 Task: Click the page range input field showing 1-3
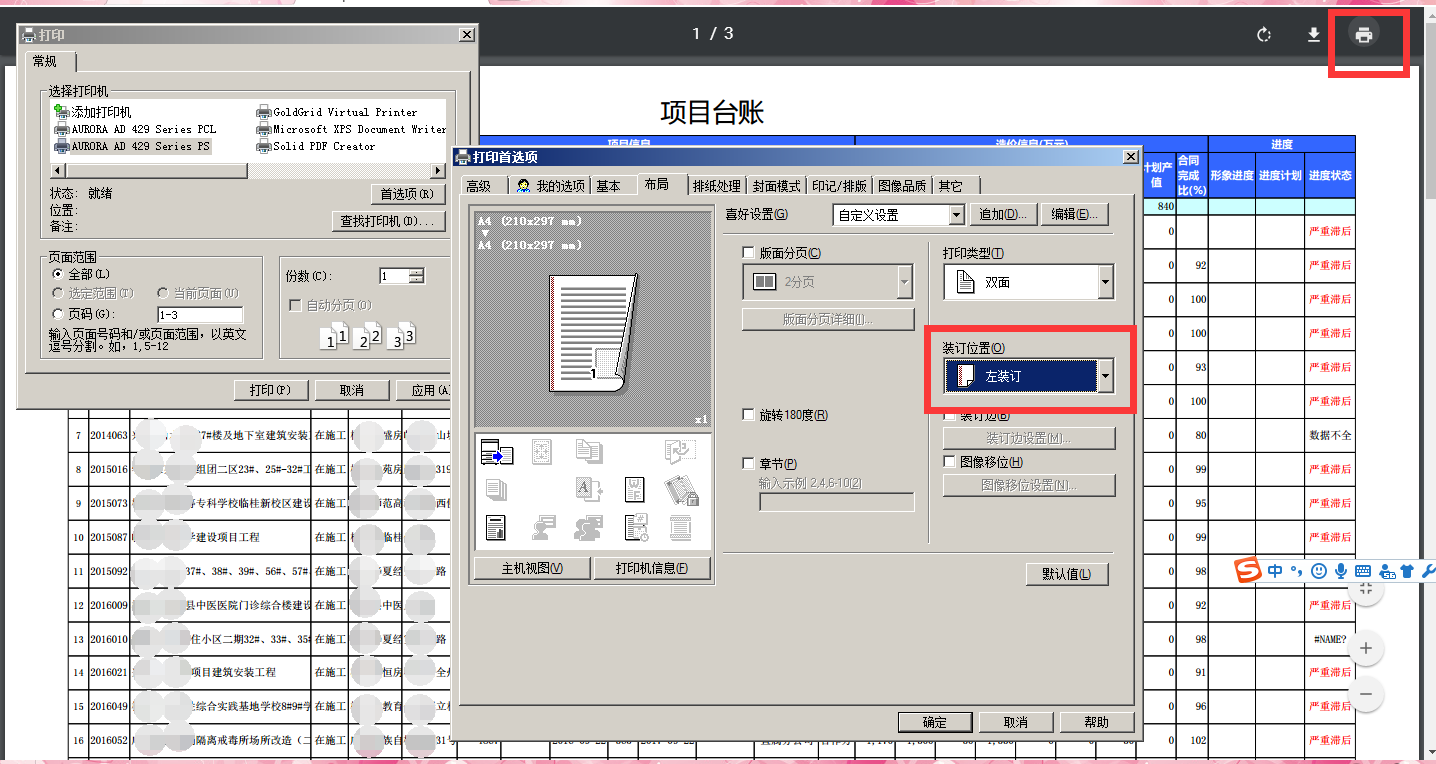(199, 315)
